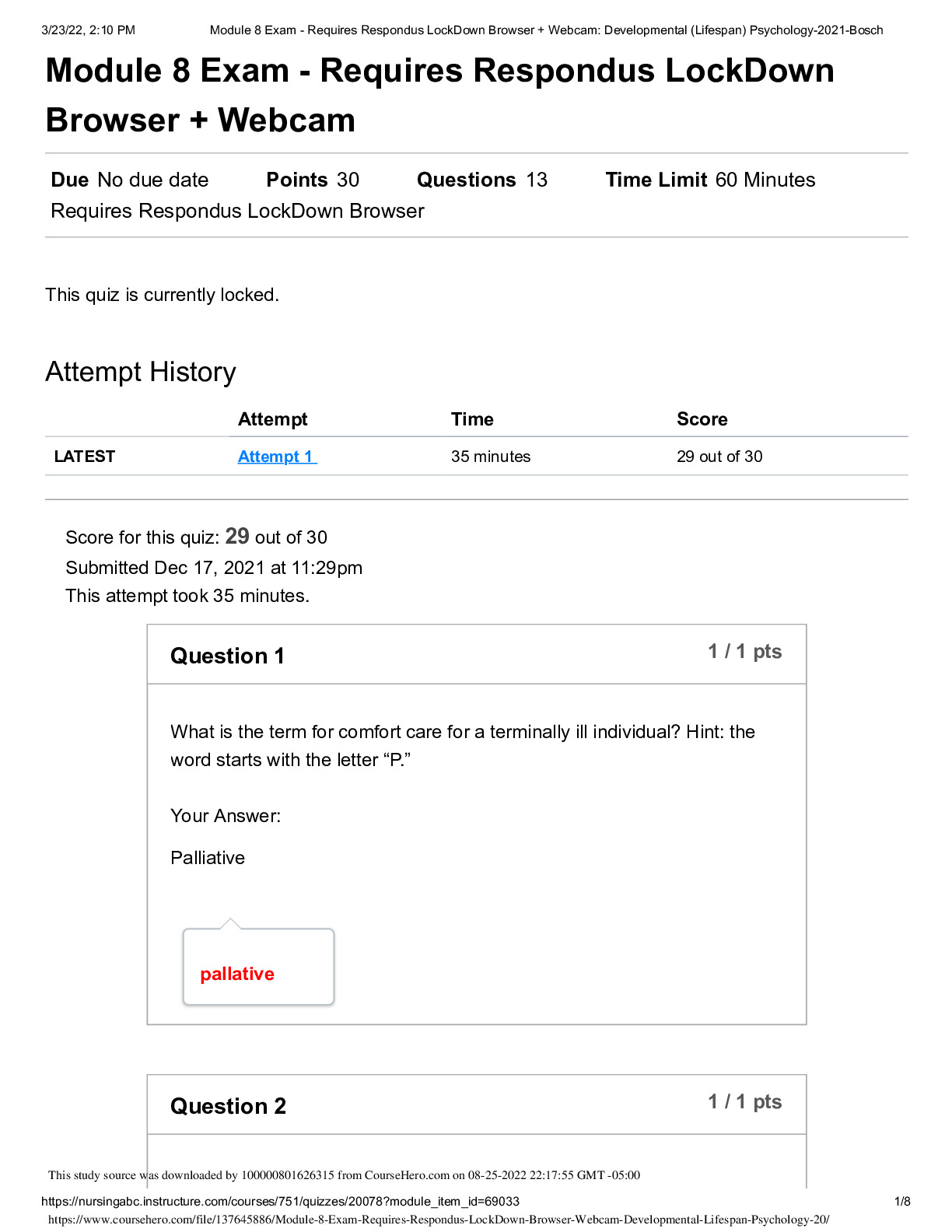
Task: Click the LATEST row label
Action: click(85, 457)
